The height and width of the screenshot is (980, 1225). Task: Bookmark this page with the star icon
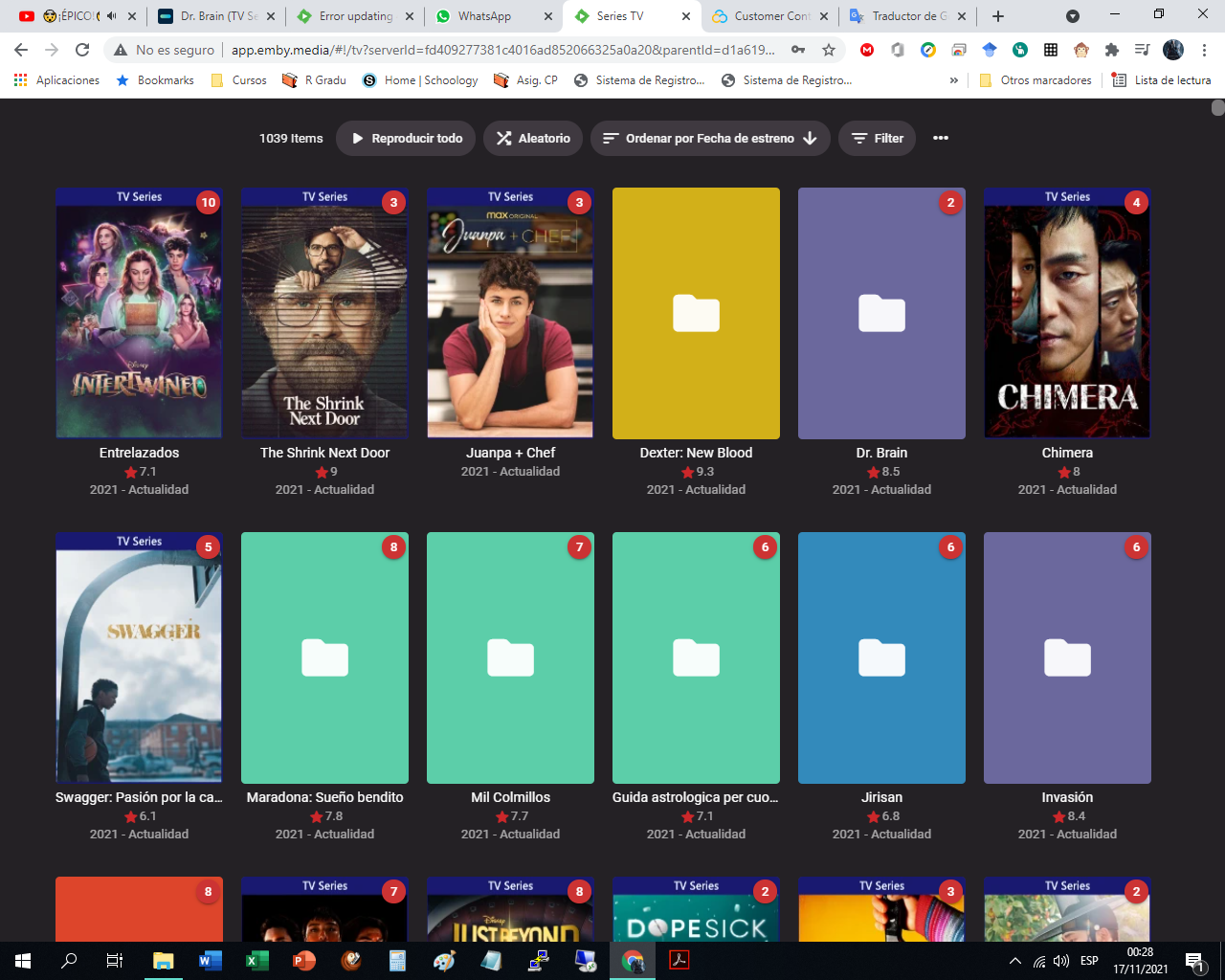(x=829, y=50)
